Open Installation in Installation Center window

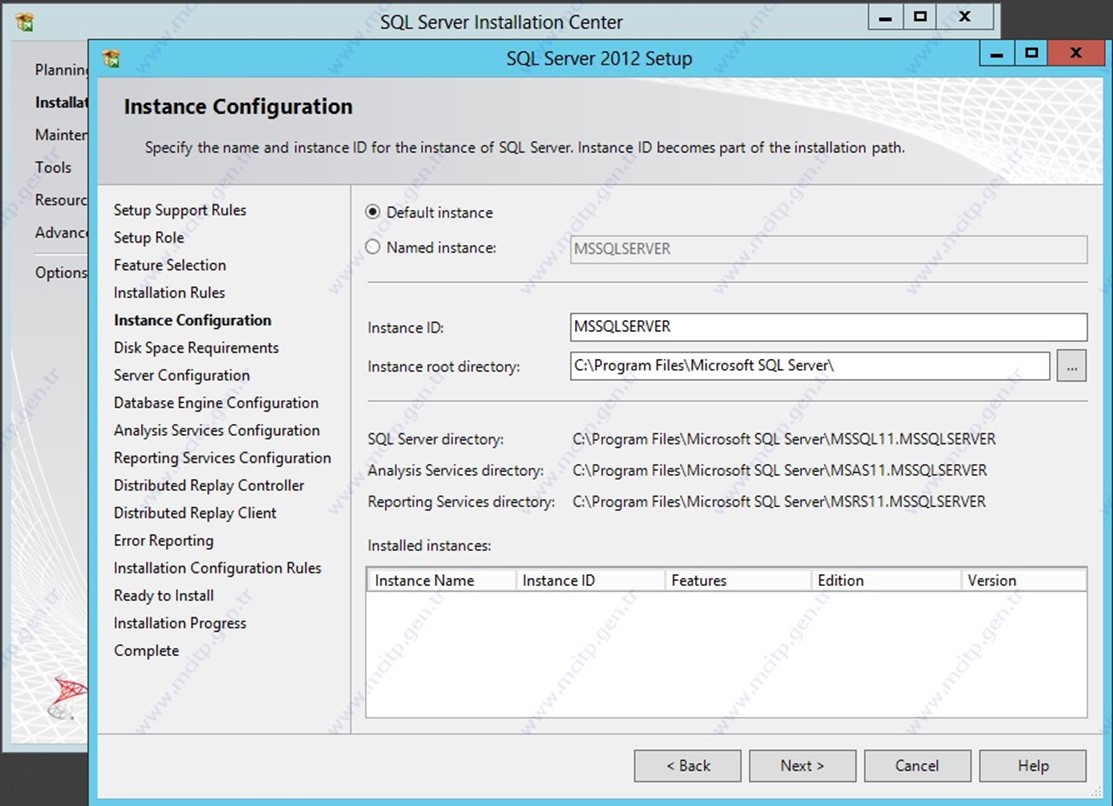(61, 102)
